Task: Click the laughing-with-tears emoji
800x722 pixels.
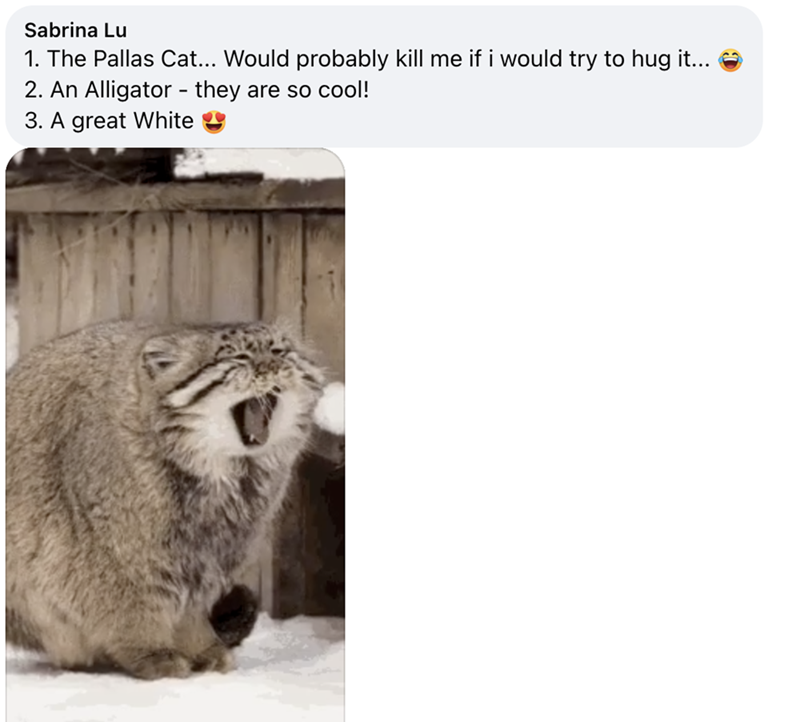Action: click(x=733, y=60)
